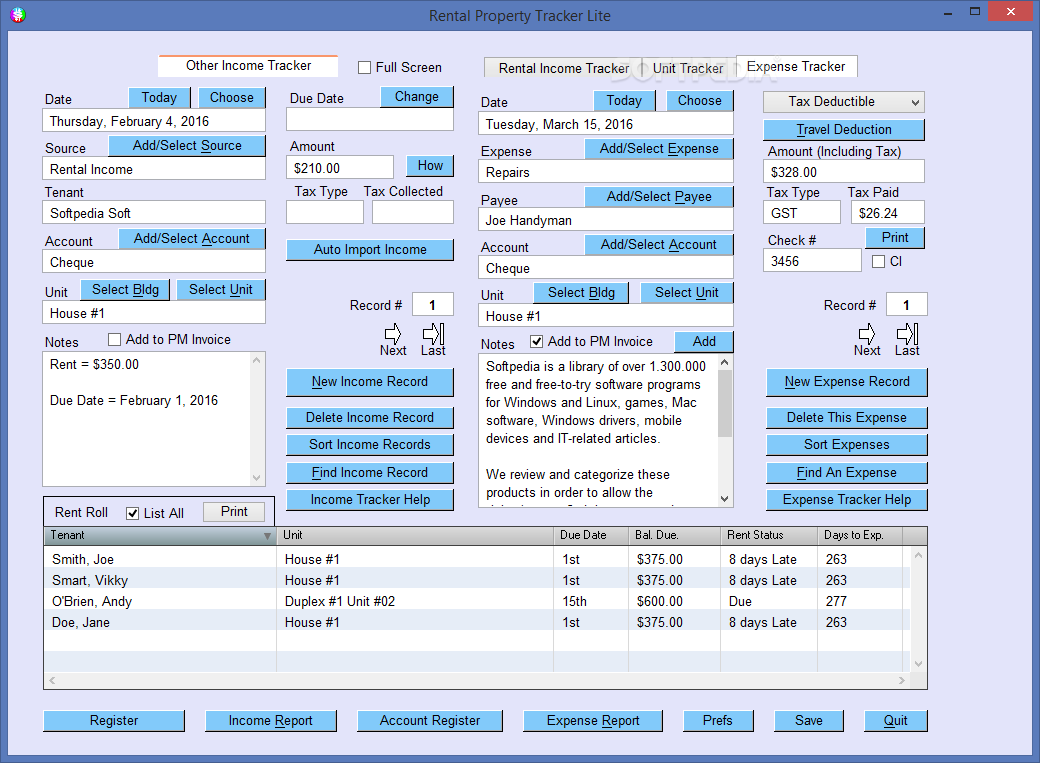Click the Save button
1040x763 pixels.
[x=809, y=721]
